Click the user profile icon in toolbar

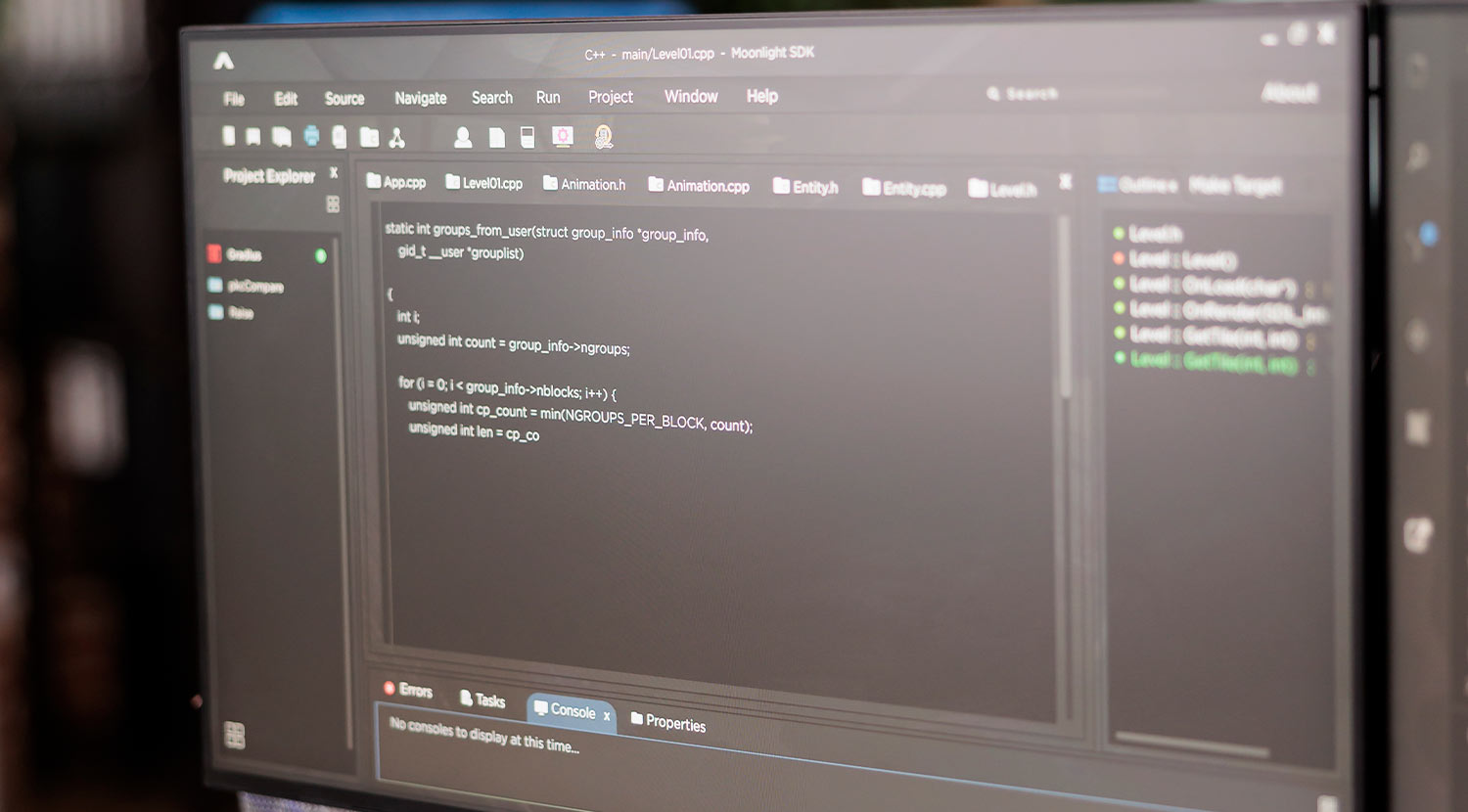point(463,138)
